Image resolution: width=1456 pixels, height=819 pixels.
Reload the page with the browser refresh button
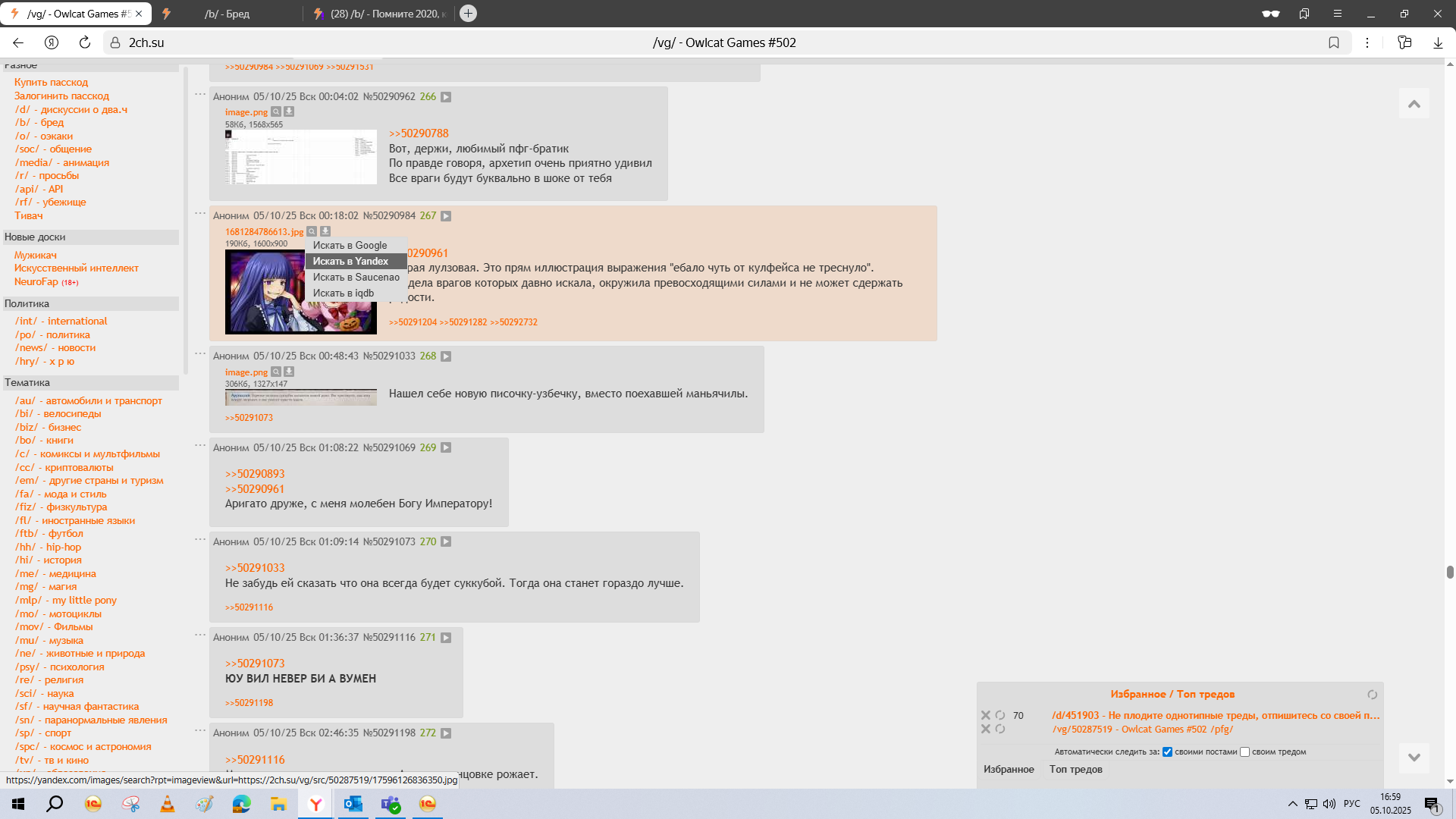[x=85, y=42]
